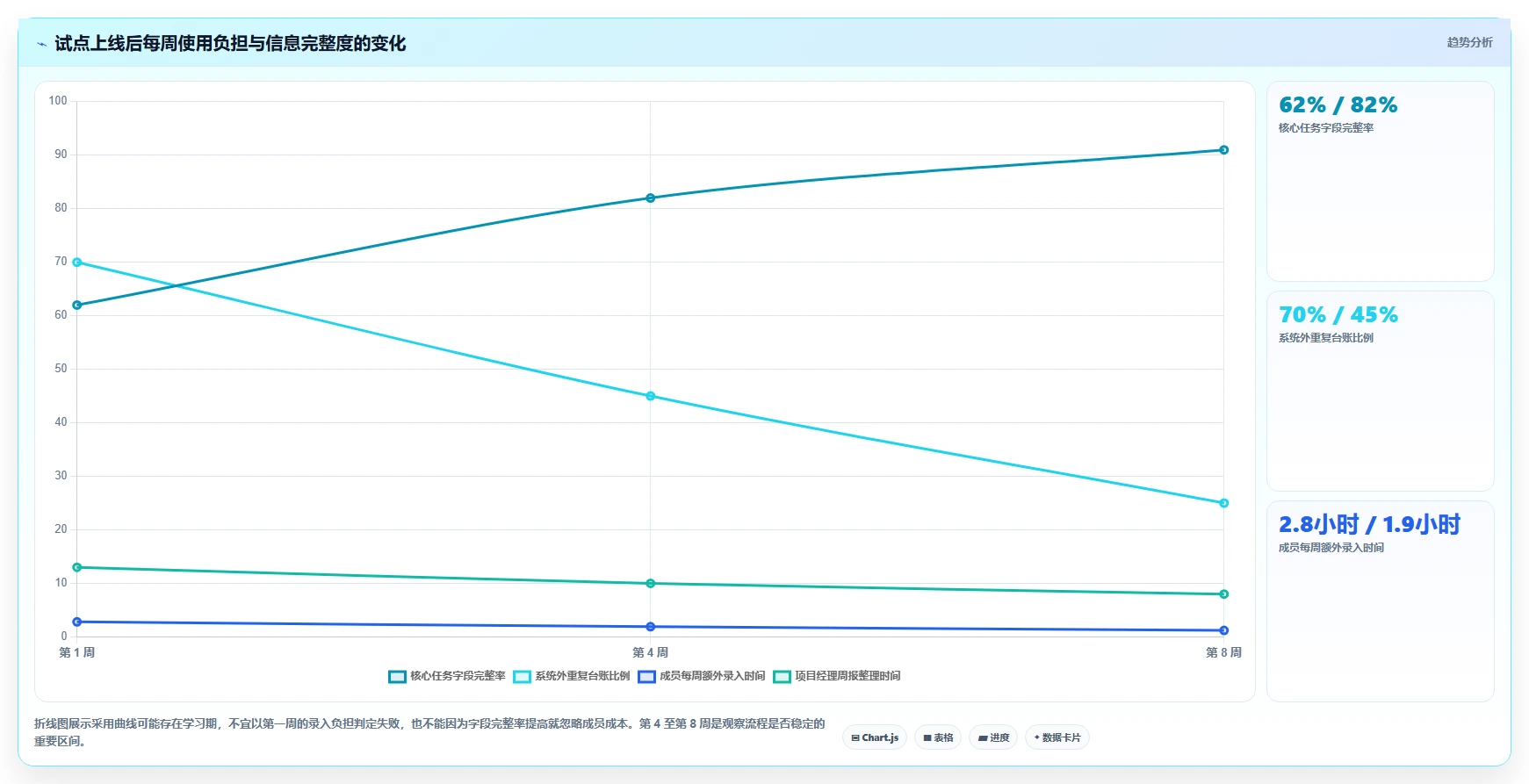Select 系统外重复台账比例 point at 第 4 周

click(651, 396)
